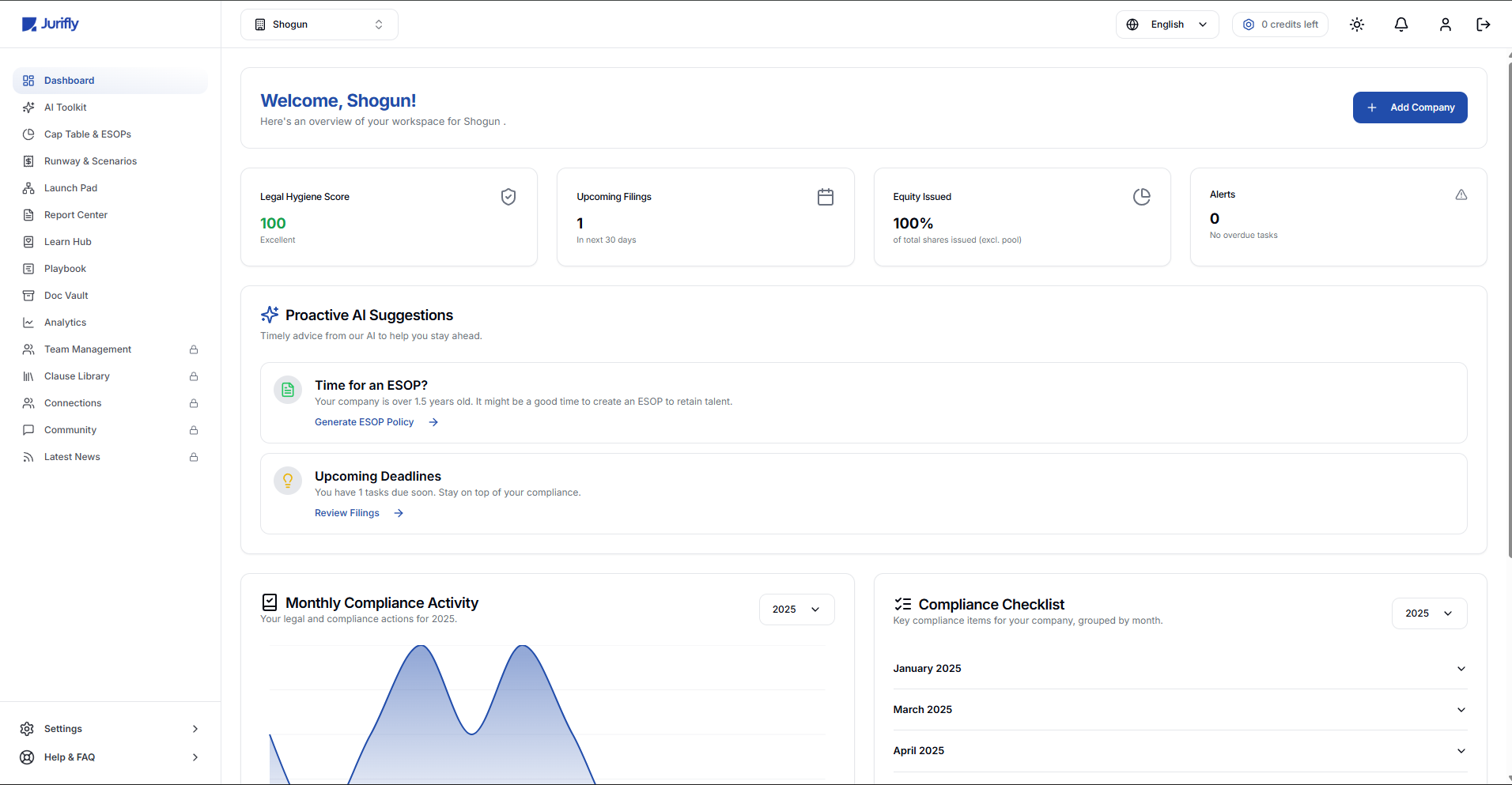
Task: Expand the March 2025 checklist section
Action: click(1180, 710)
